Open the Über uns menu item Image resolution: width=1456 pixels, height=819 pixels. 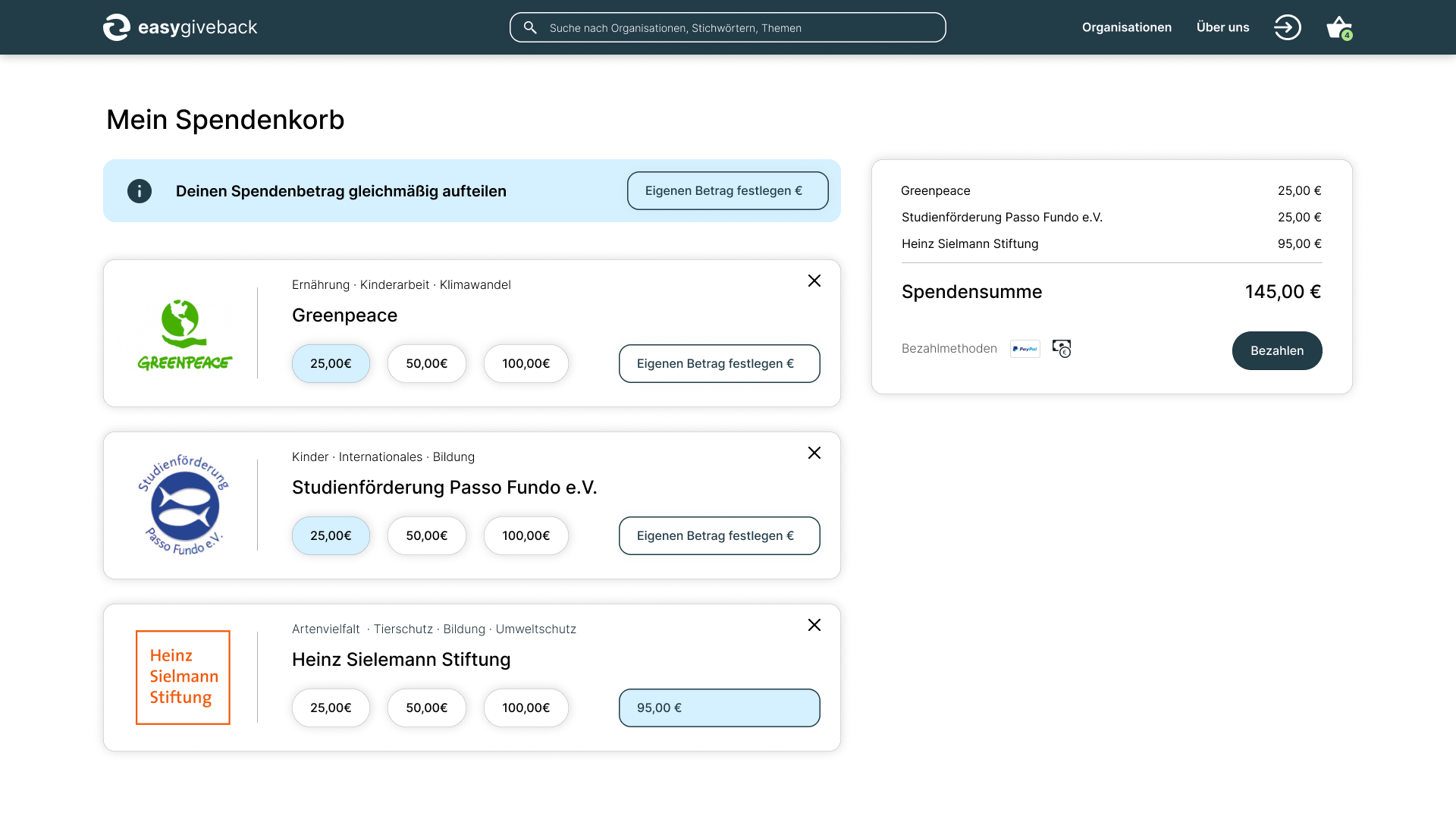click(x=1222, y=27)
